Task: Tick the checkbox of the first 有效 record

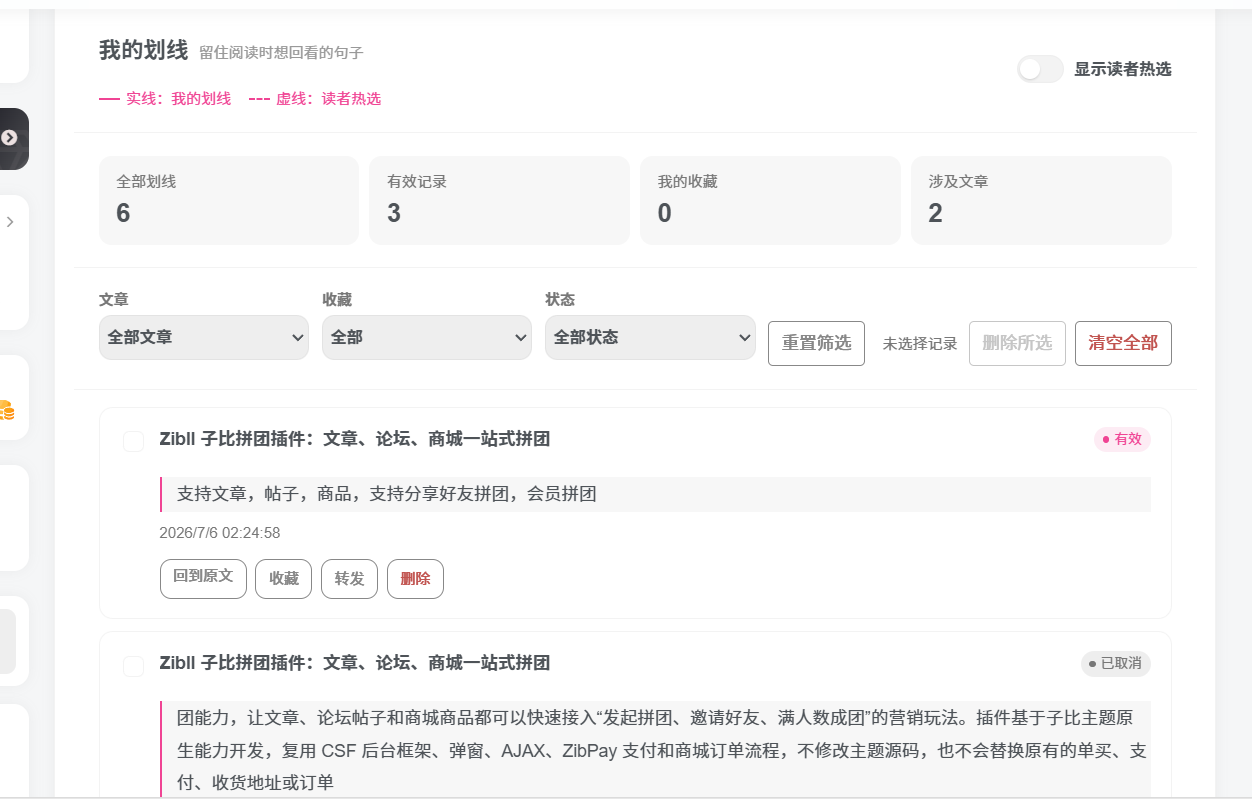Action: (133, 441)
